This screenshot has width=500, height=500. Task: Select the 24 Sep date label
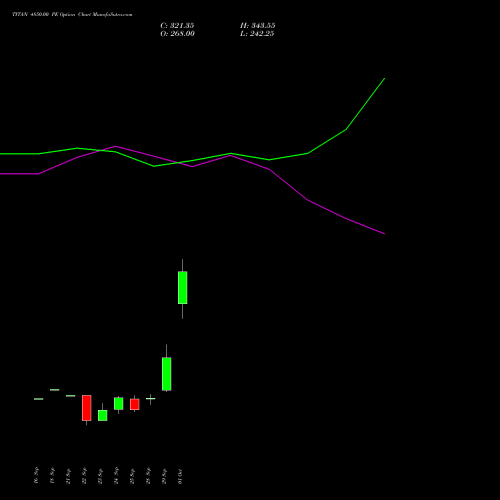[x=116, y=476]
